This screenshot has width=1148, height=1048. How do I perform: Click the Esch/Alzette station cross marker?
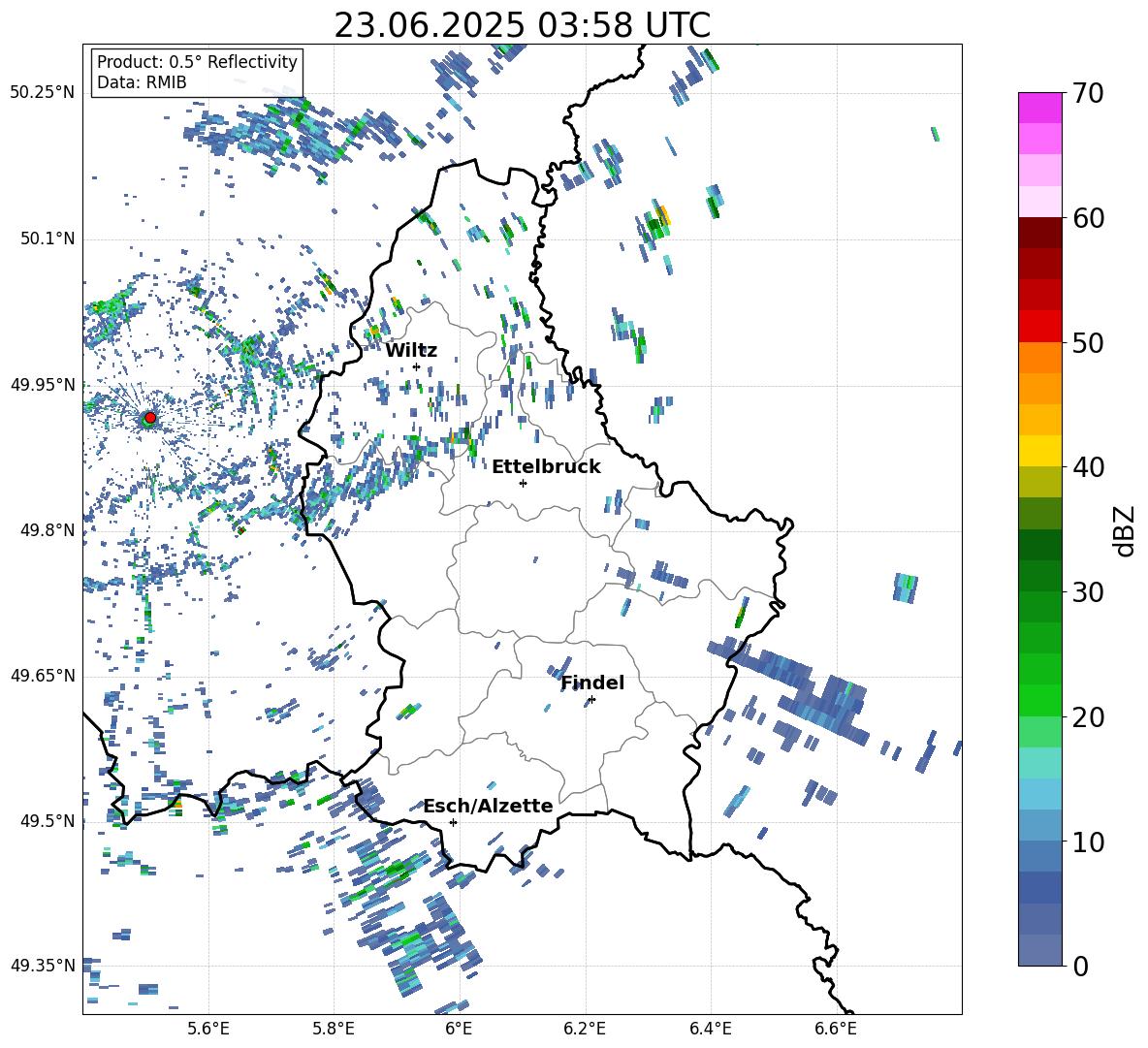coord(453,822)
